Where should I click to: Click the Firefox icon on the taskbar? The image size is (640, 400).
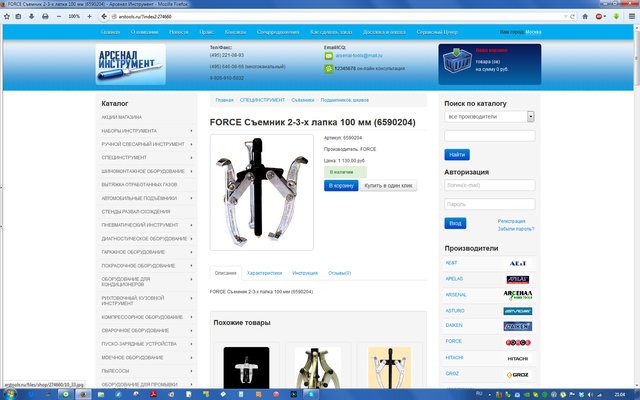pyautogui.click(x=83, y=394)
